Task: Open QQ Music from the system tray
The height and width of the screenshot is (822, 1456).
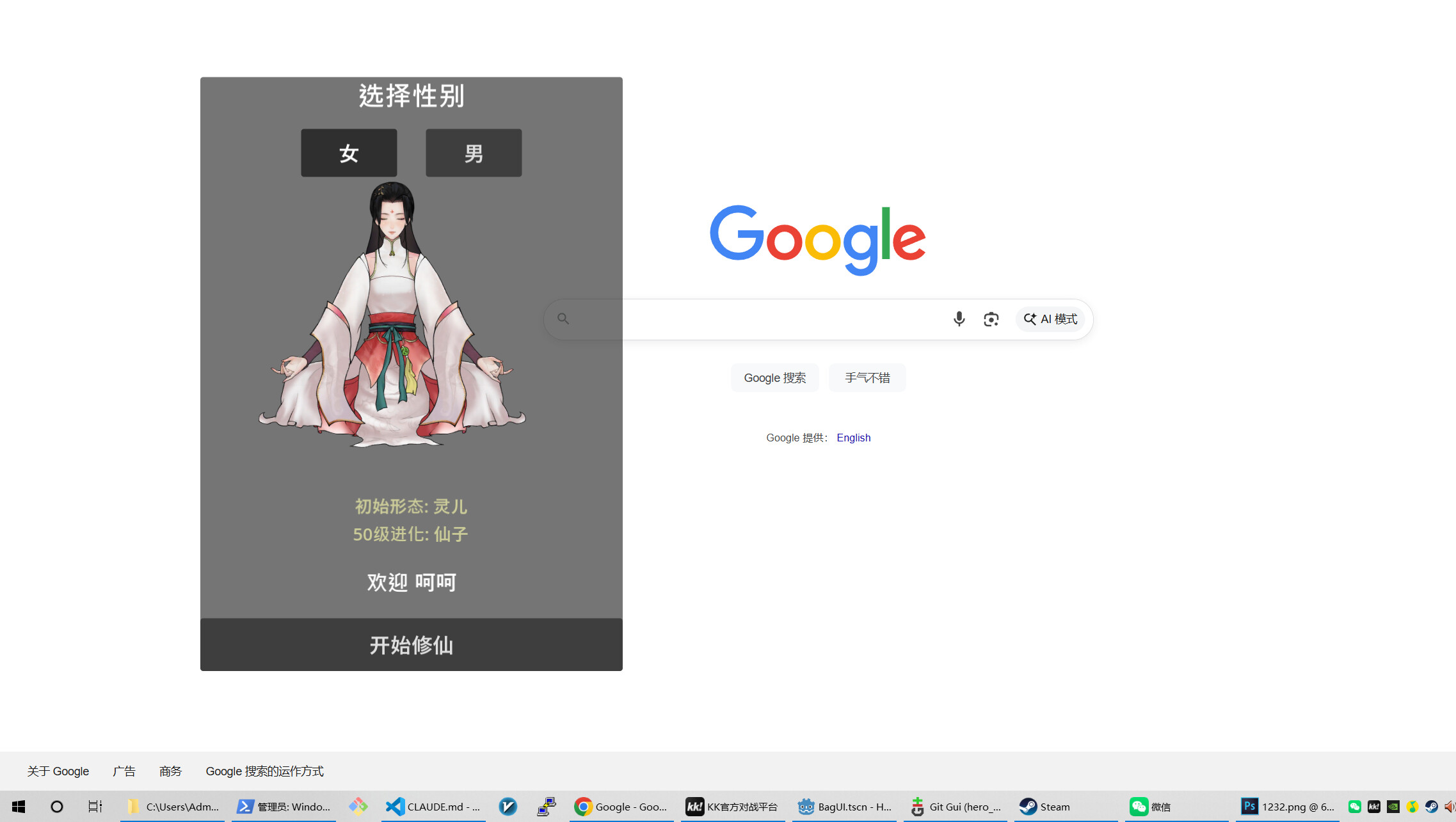Action: click(1412, 807)
